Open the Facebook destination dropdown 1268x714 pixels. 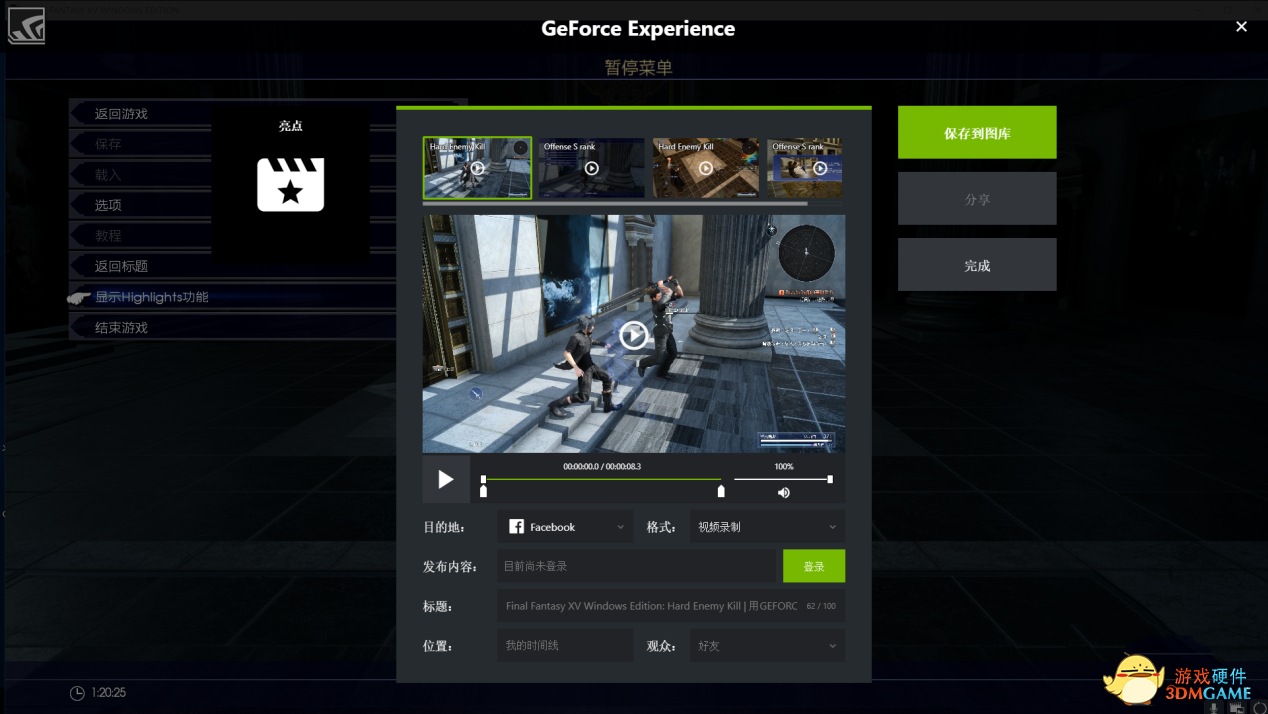565,527
